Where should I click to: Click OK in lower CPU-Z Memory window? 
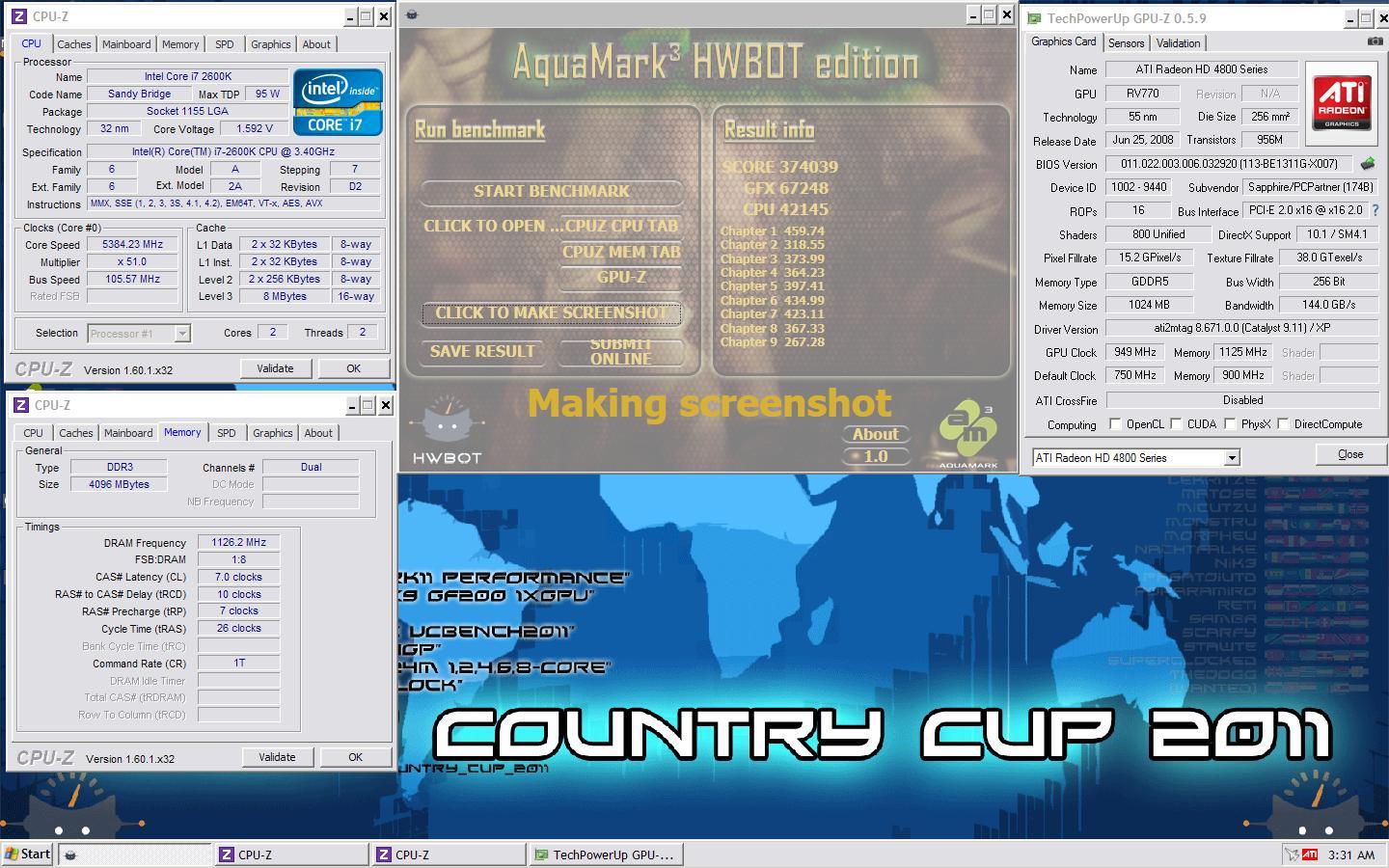coord(355,757)
